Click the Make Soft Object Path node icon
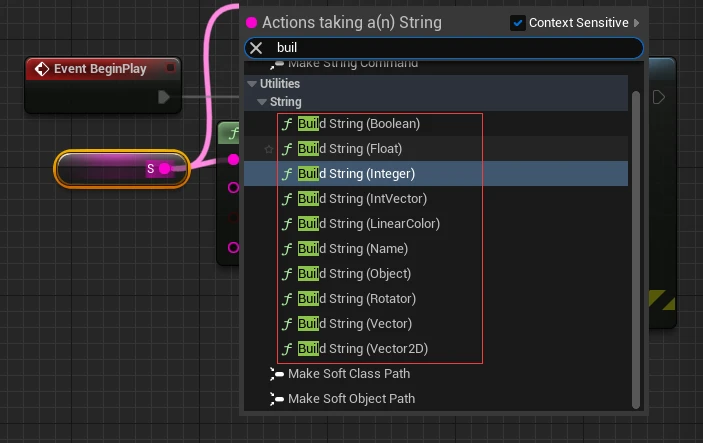703x443 pixels. (x=277, y=399)
